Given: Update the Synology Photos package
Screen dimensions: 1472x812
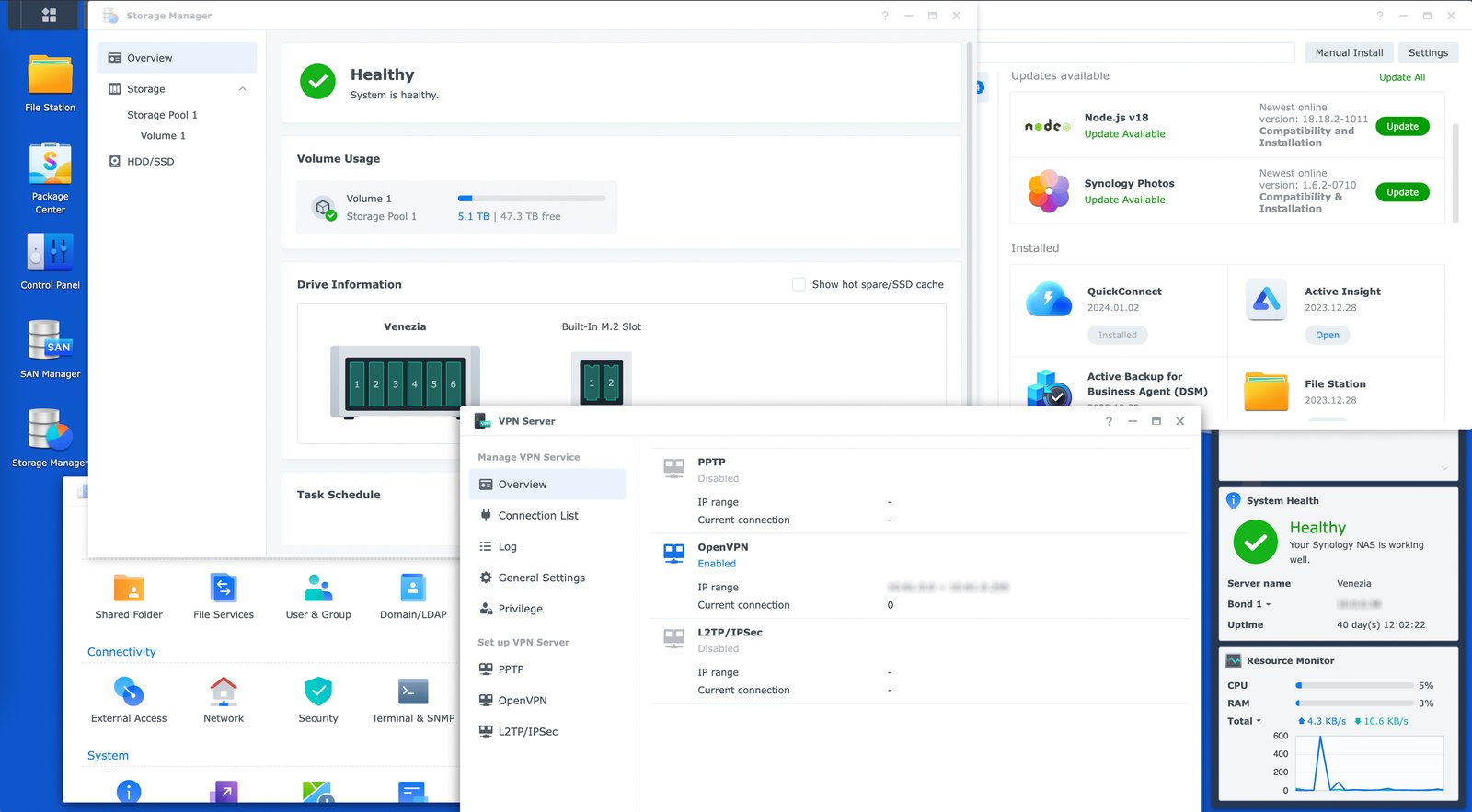Looking at the screenshot, I should coord(1402,192).
